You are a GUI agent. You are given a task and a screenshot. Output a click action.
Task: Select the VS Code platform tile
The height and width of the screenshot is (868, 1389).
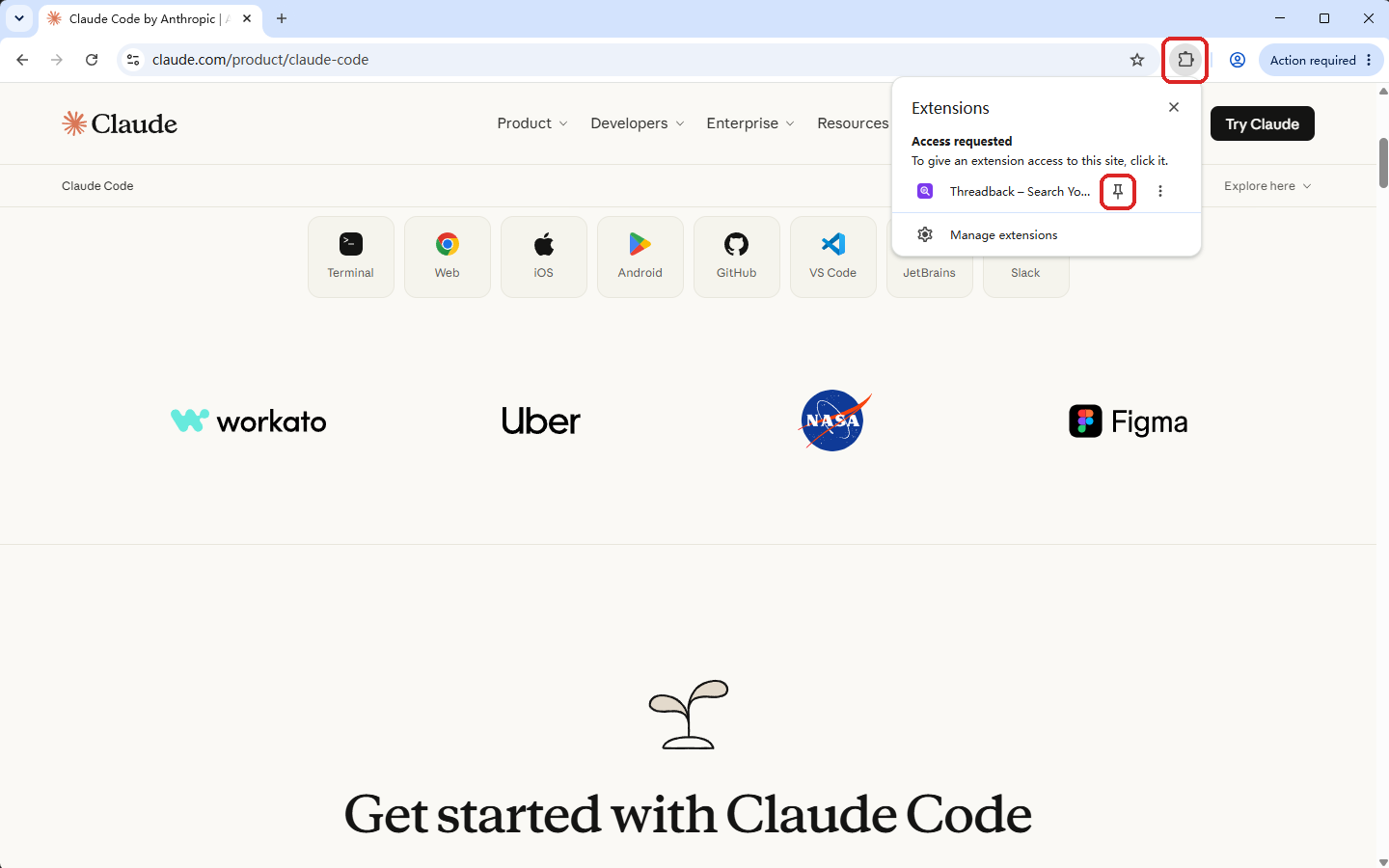pyautogui.click(x=833, y=257)
